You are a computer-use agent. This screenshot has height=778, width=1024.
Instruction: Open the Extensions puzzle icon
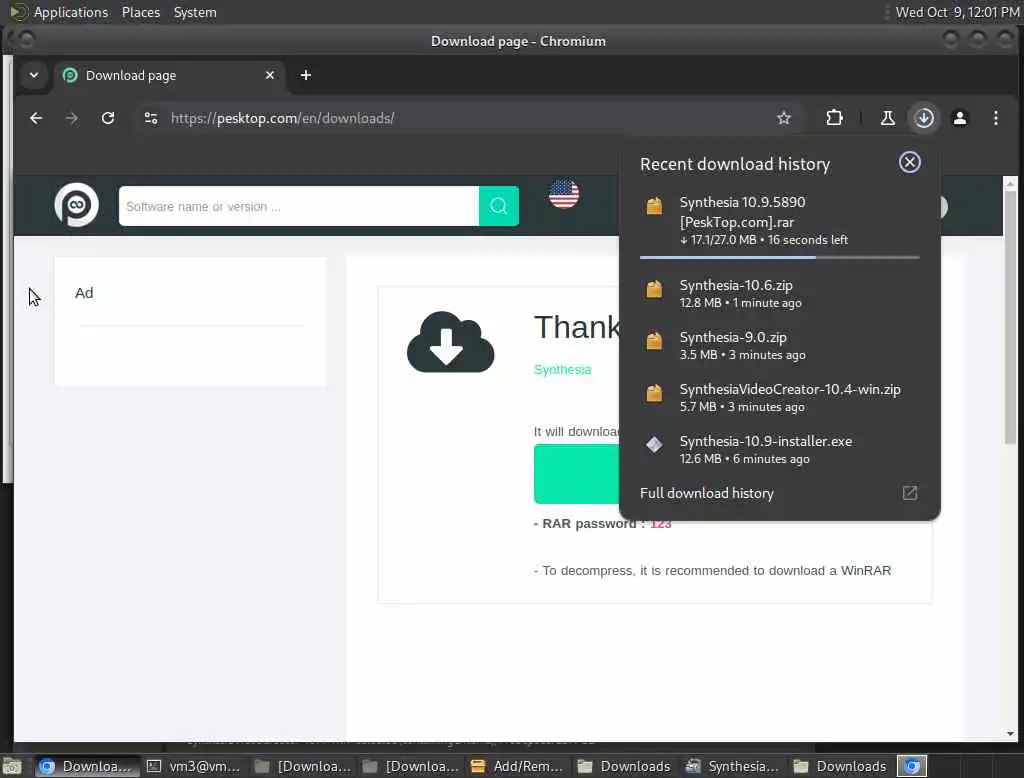tap(834, 118)
